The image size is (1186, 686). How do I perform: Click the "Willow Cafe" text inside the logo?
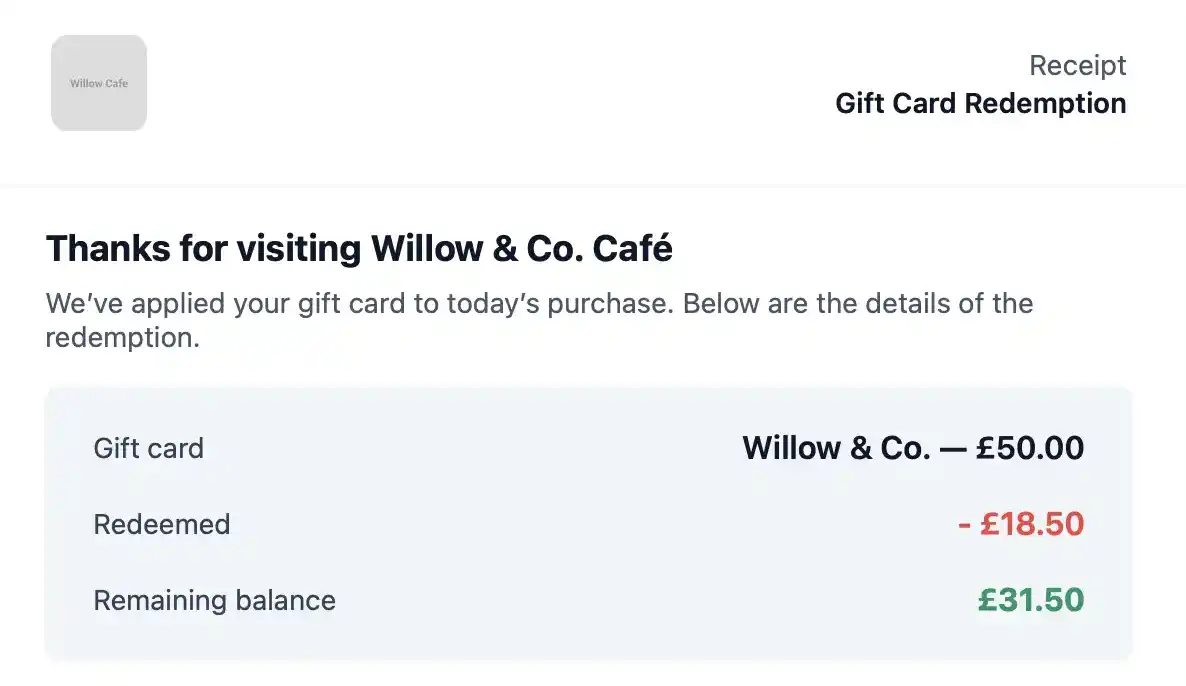pyautogui.click(x=99, y=84)
